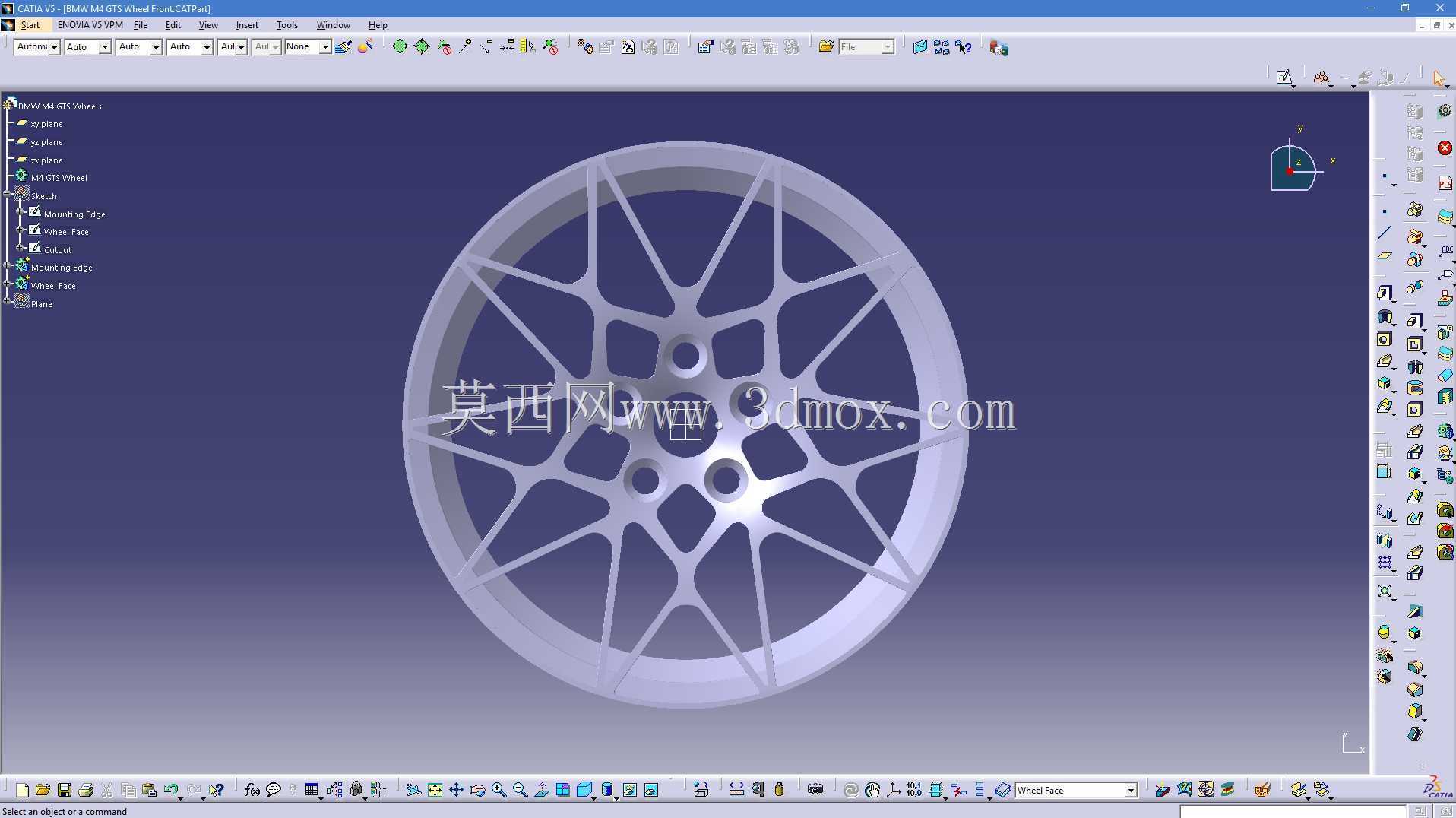This screenshot has width=1456, height=818.
Task: Click the Painter brush icon in graphic properties
Action: [x=343, y=47]
